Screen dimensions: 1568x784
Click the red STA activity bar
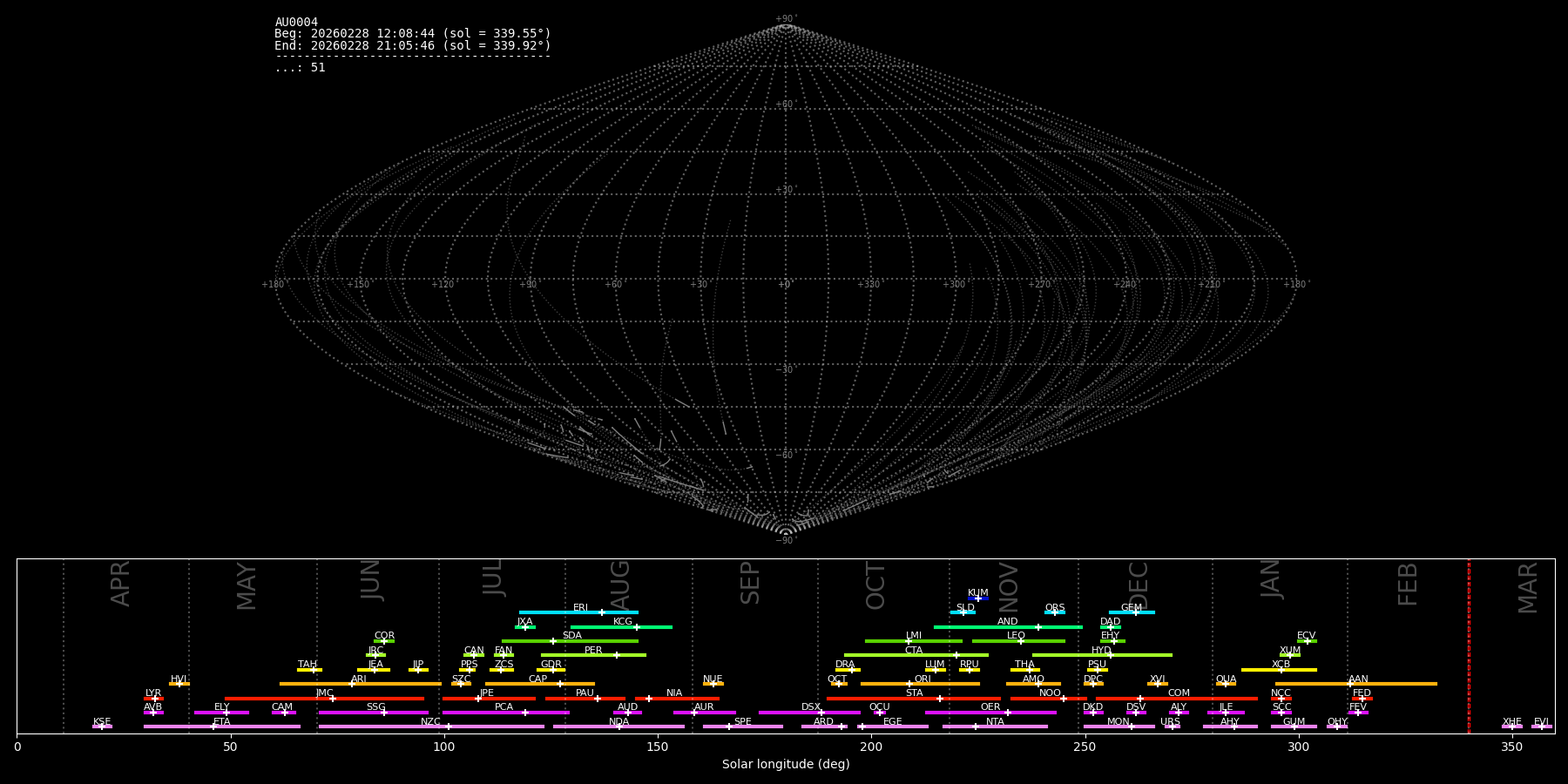(914, 698)
